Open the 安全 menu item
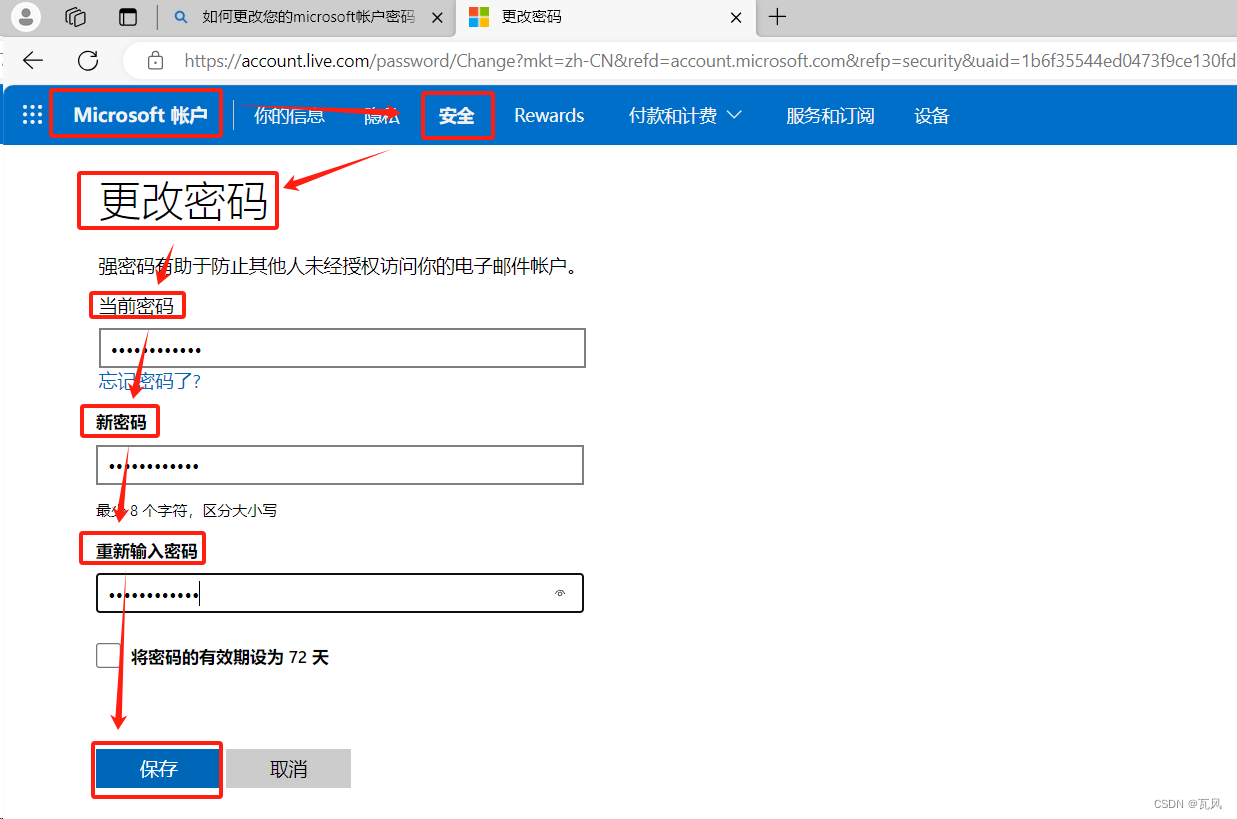The height and width of the screenshot is (819, 1237). tap(457, 116)
